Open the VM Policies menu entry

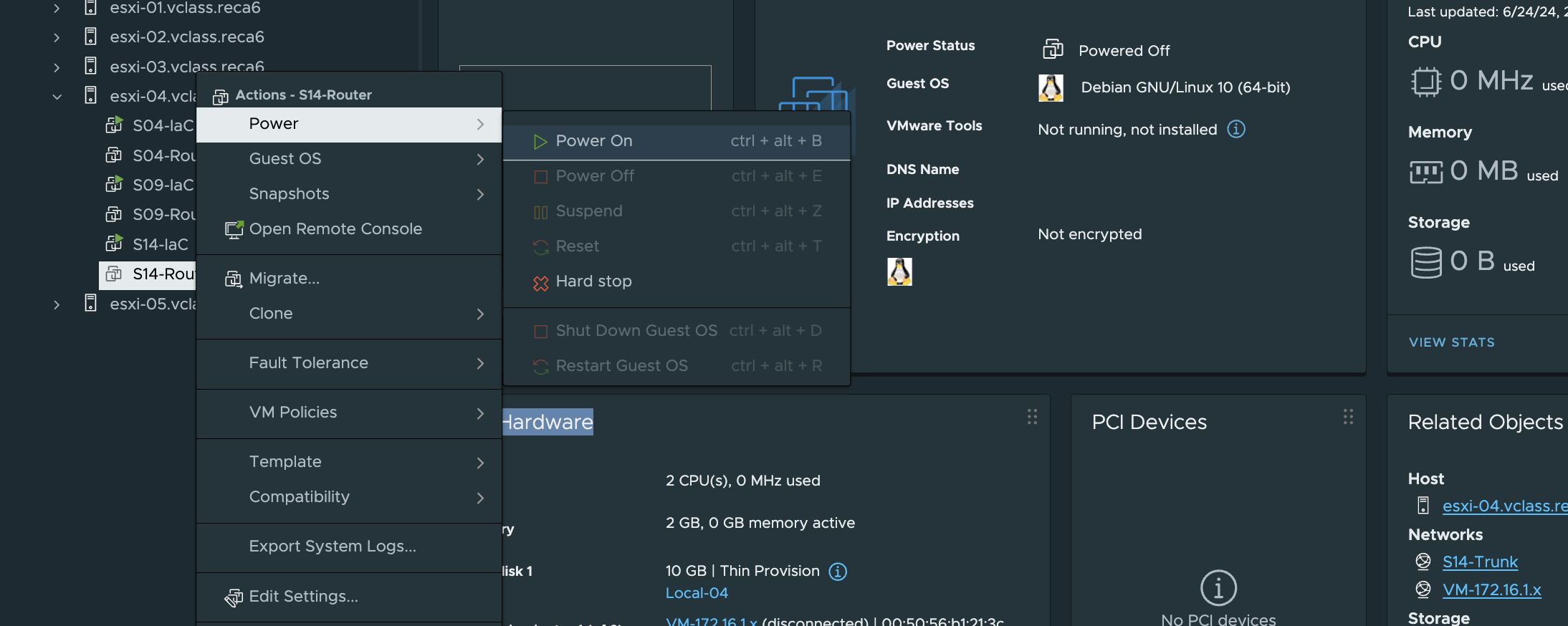click(x=349, y=413)
